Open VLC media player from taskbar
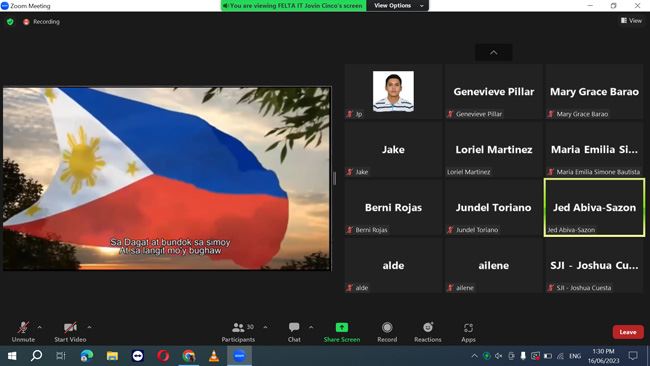This screenshot has width=650, height=366. pos(214,356)
